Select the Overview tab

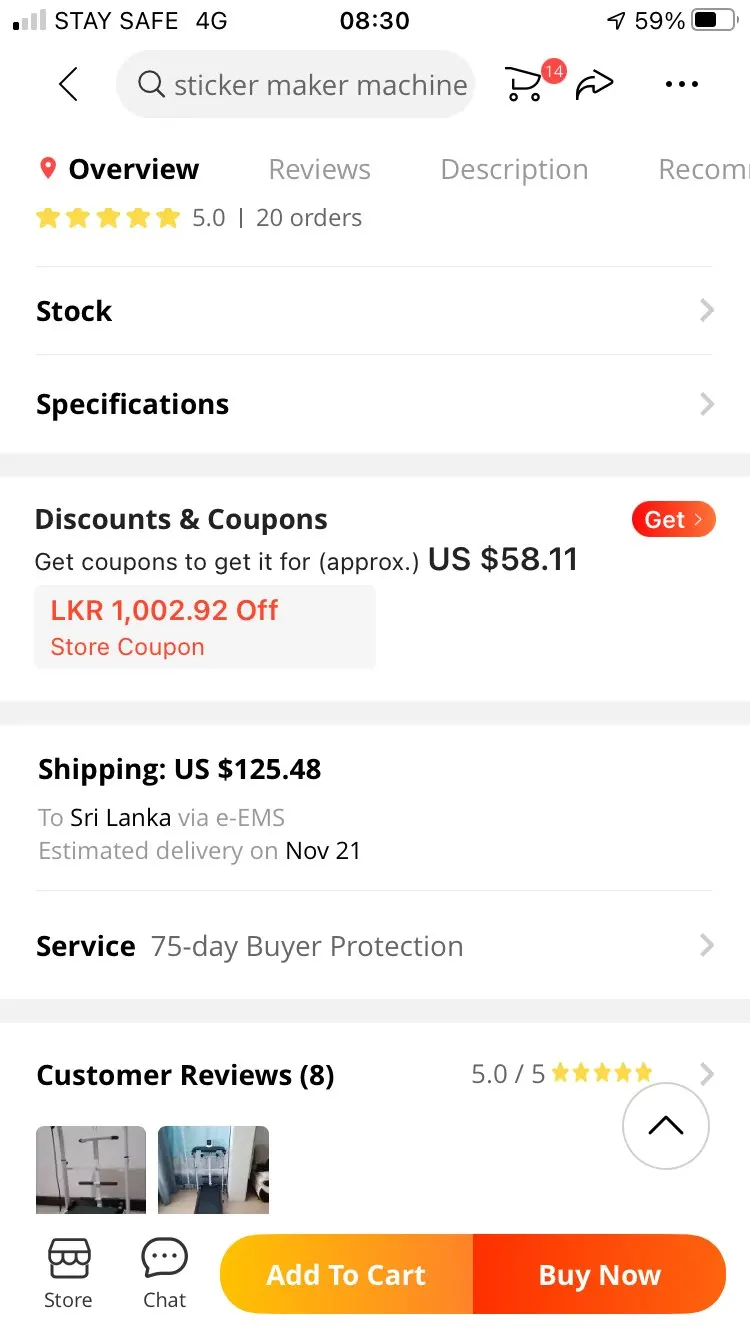(133, 170)
